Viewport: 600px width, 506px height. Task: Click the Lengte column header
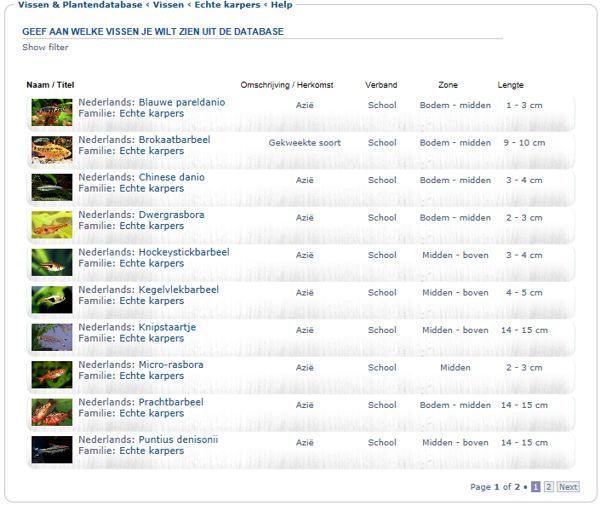point(510,85)
